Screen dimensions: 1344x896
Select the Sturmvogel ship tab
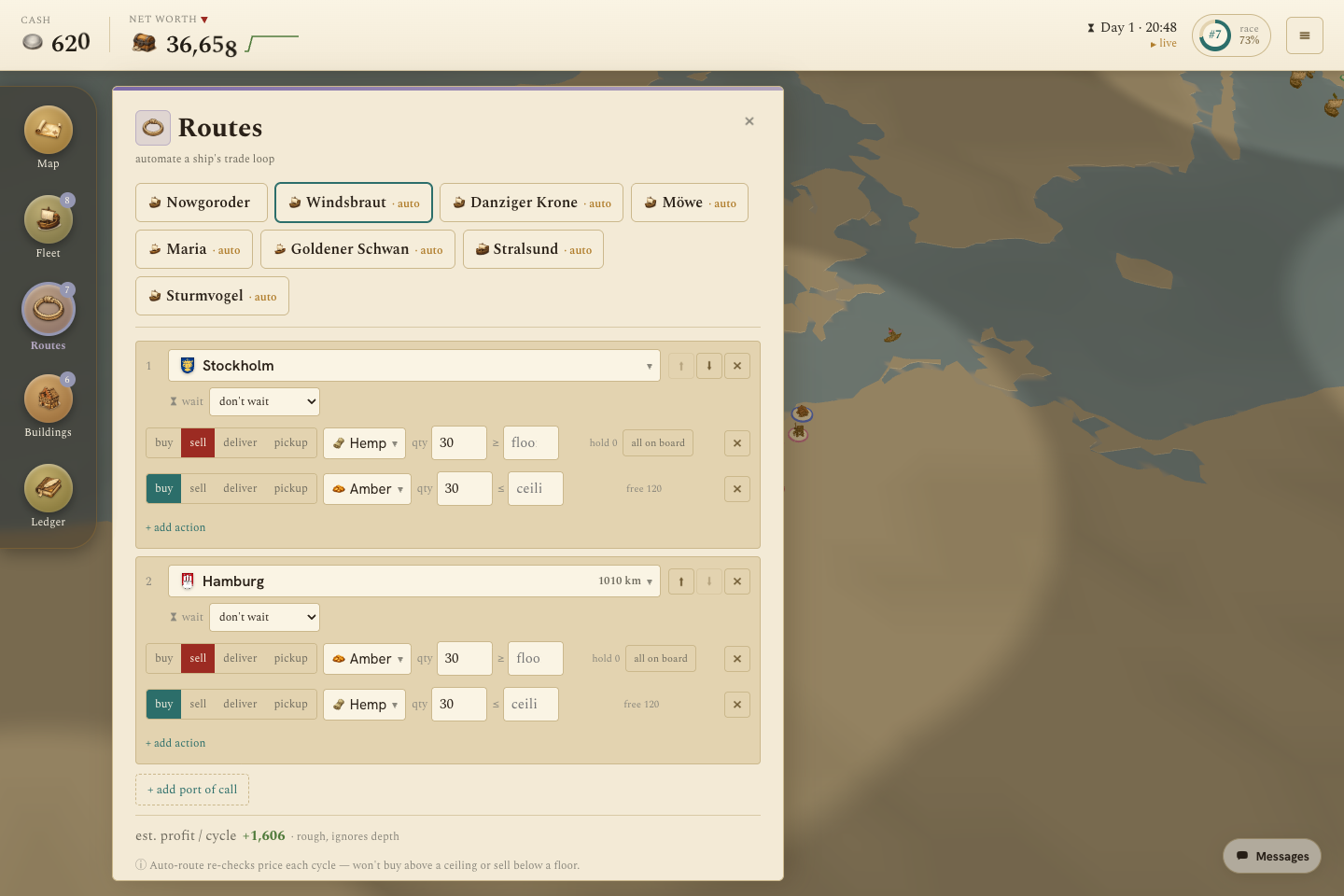click(212, 296)
